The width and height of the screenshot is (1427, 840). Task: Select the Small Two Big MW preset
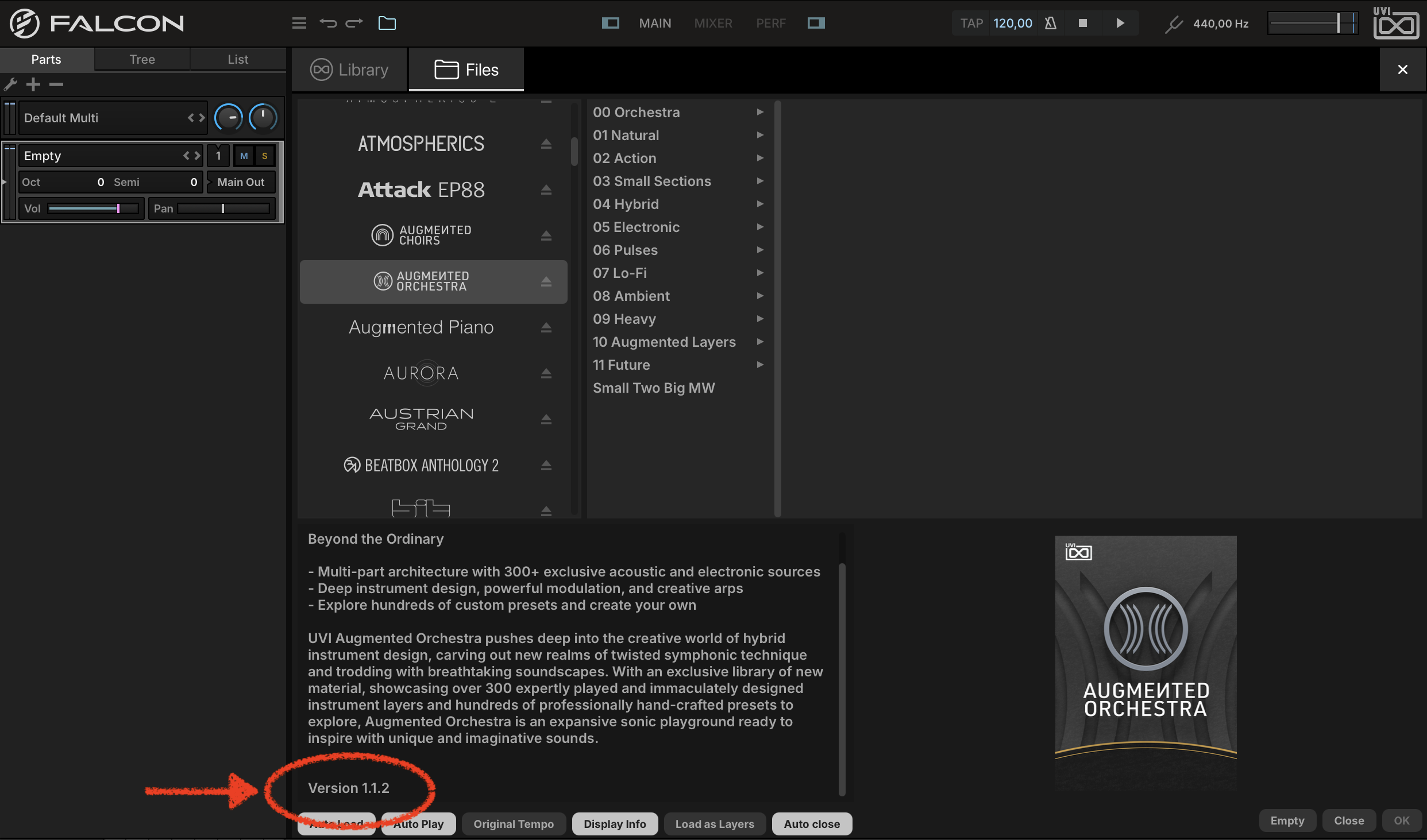tap(654, 388)
